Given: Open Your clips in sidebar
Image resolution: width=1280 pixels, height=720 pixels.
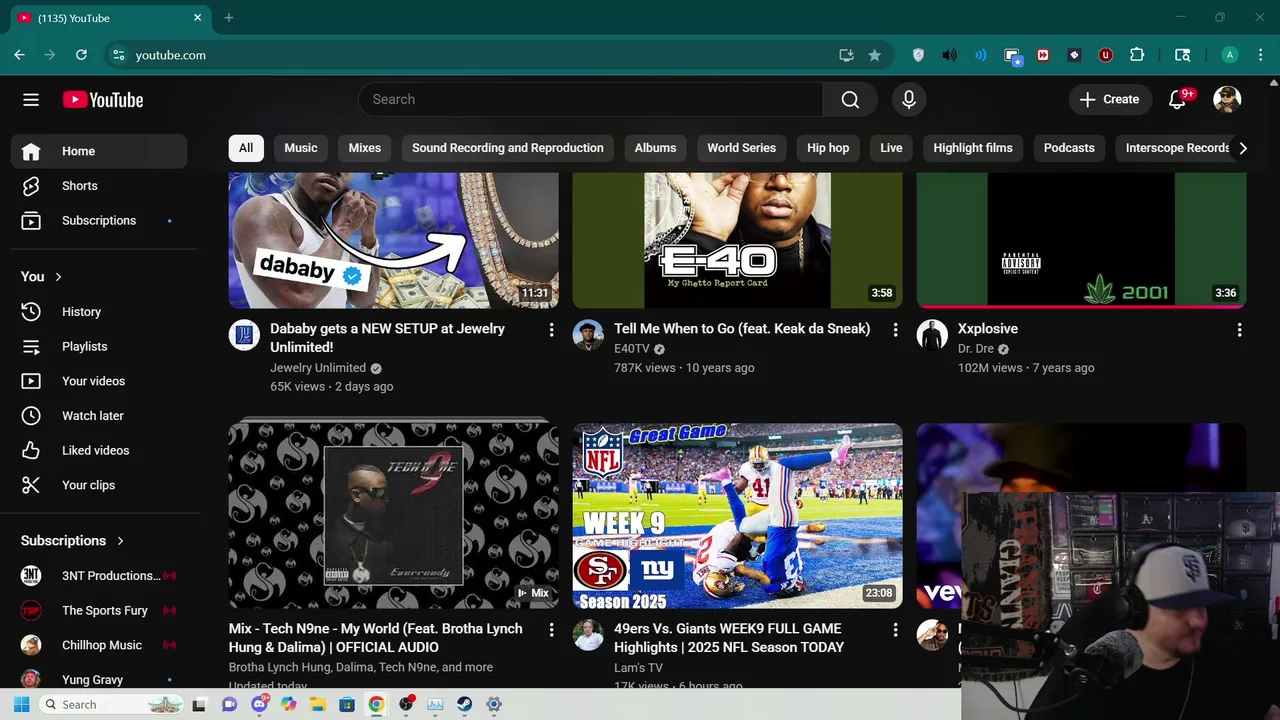Looking at the screenshot, I should pos(99,485).
